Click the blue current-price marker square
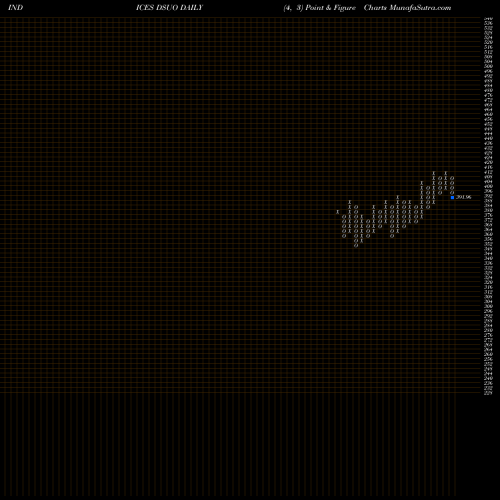 coord(452,197)
